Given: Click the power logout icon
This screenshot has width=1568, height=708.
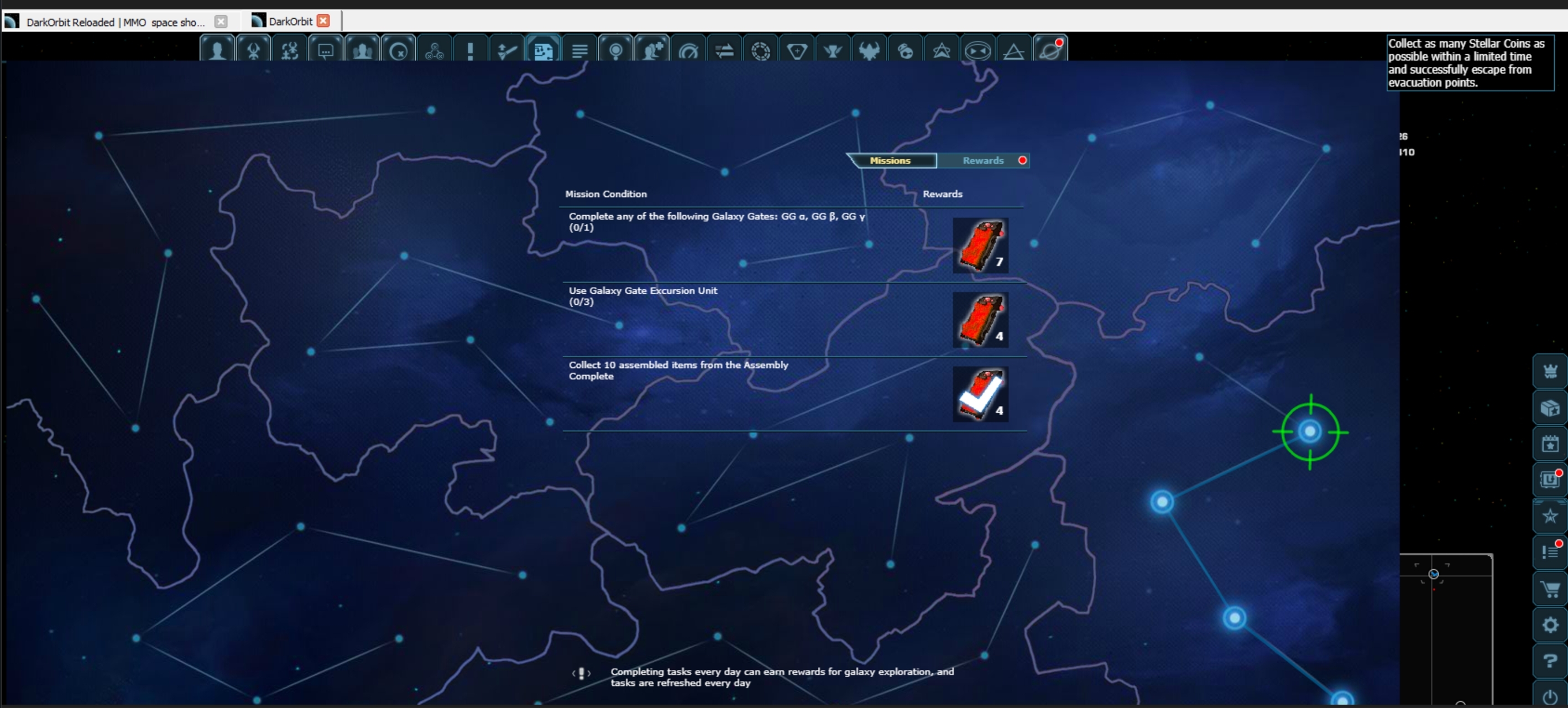Looking at the screenshot, I should point(1550,695).
